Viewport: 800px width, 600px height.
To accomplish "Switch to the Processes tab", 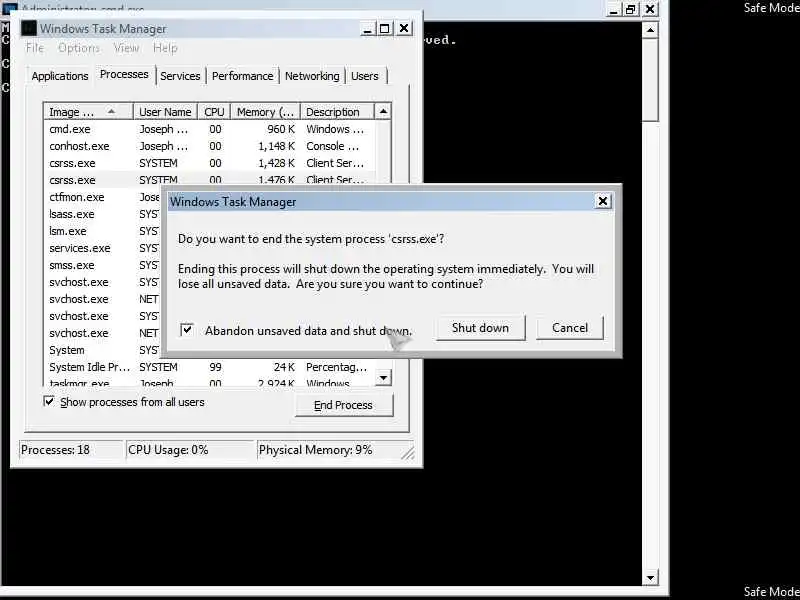I will pyautogui.click(x=124, y=74).
